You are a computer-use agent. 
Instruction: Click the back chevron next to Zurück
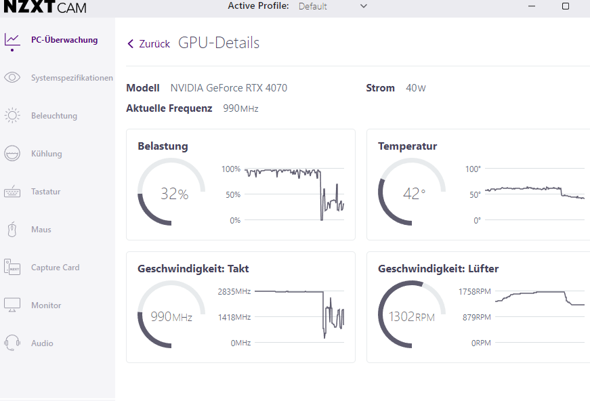[x=131, y=44]
